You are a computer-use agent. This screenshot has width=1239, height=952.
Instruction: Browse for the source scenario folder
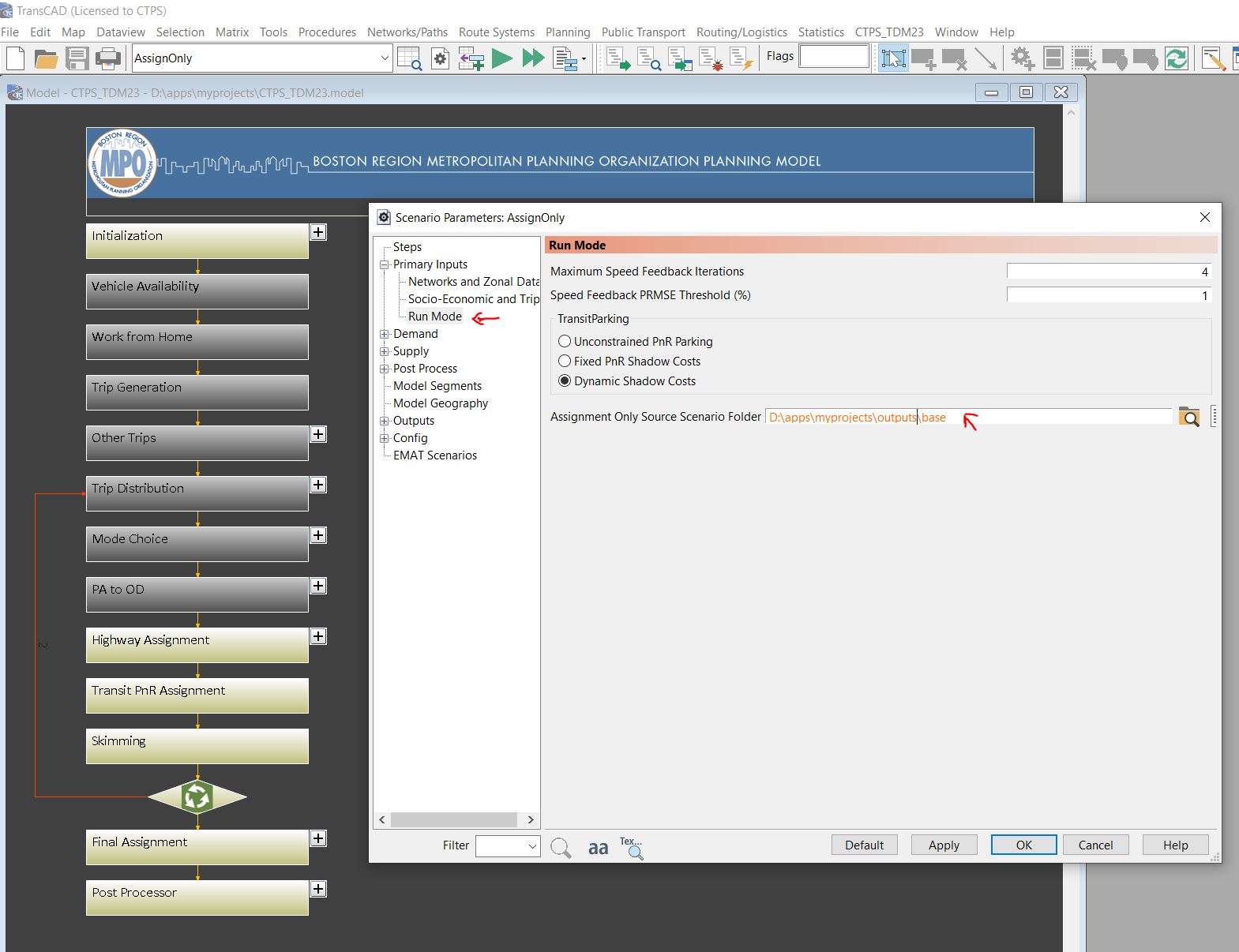click(x=1188, y=416)
